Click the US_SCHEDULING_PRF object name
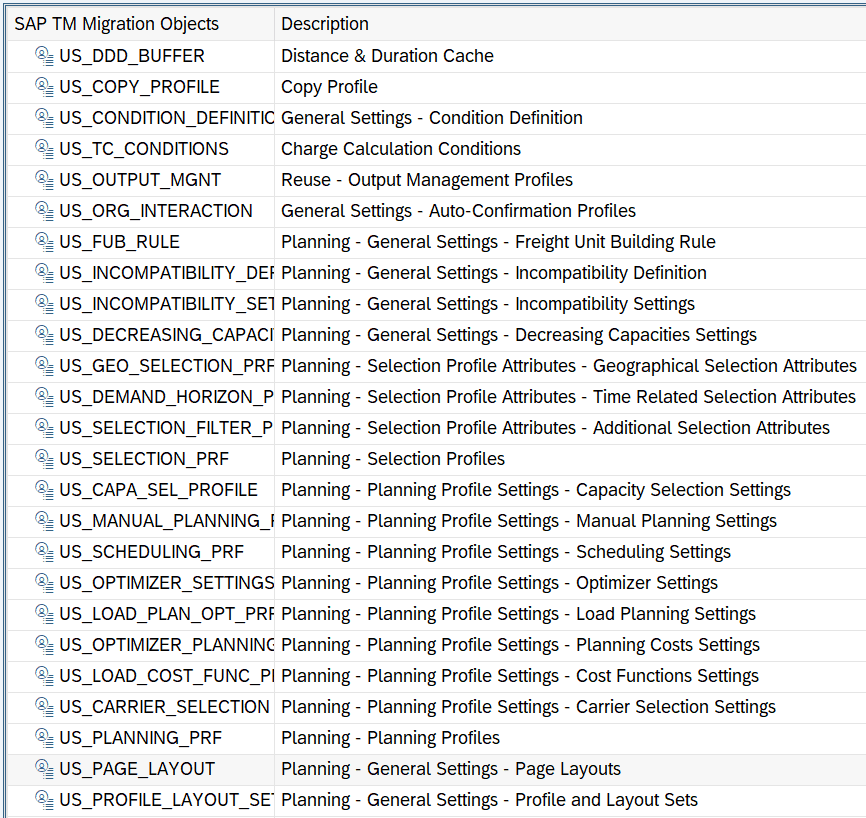This screenshot has width=866, height=818. (151, 551)
